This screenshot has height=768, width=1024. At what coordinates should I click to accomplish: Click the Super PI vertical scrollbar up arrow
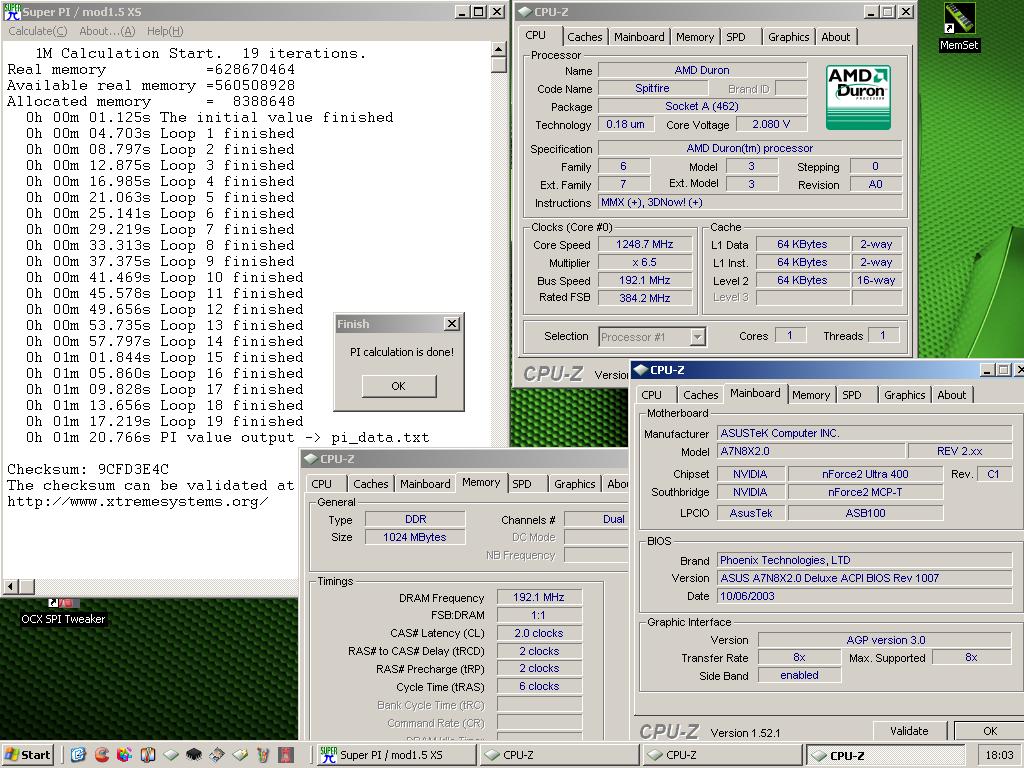(498, 49)
